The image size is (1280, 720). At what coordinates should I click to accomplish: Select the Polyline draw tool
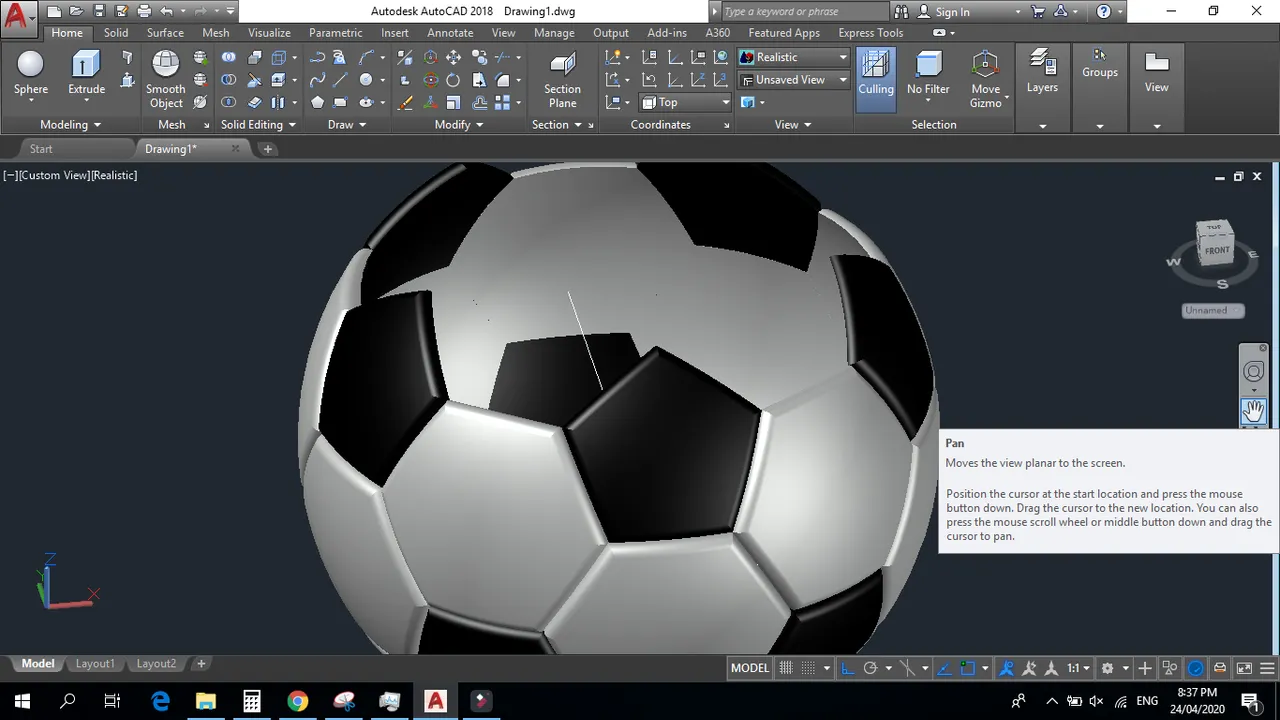pos(318,57)
